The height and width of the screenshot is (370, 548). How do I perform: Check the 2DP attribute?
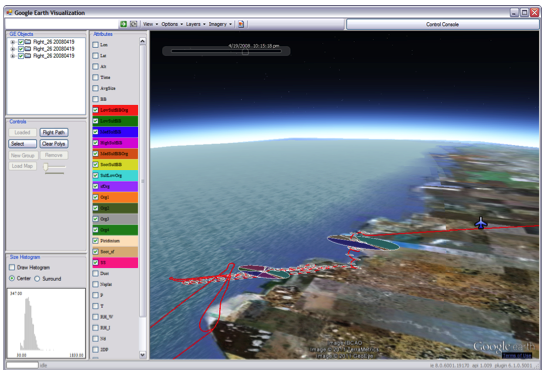click(x=95, y=349)
